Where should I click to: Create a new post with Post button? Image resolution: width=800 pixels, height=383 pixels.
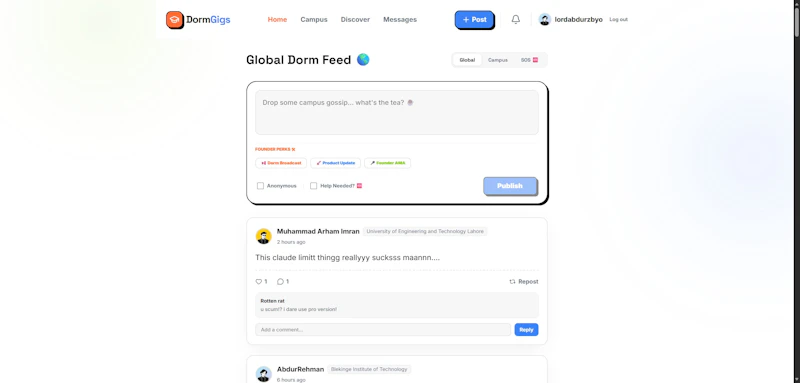click(474, 19)
